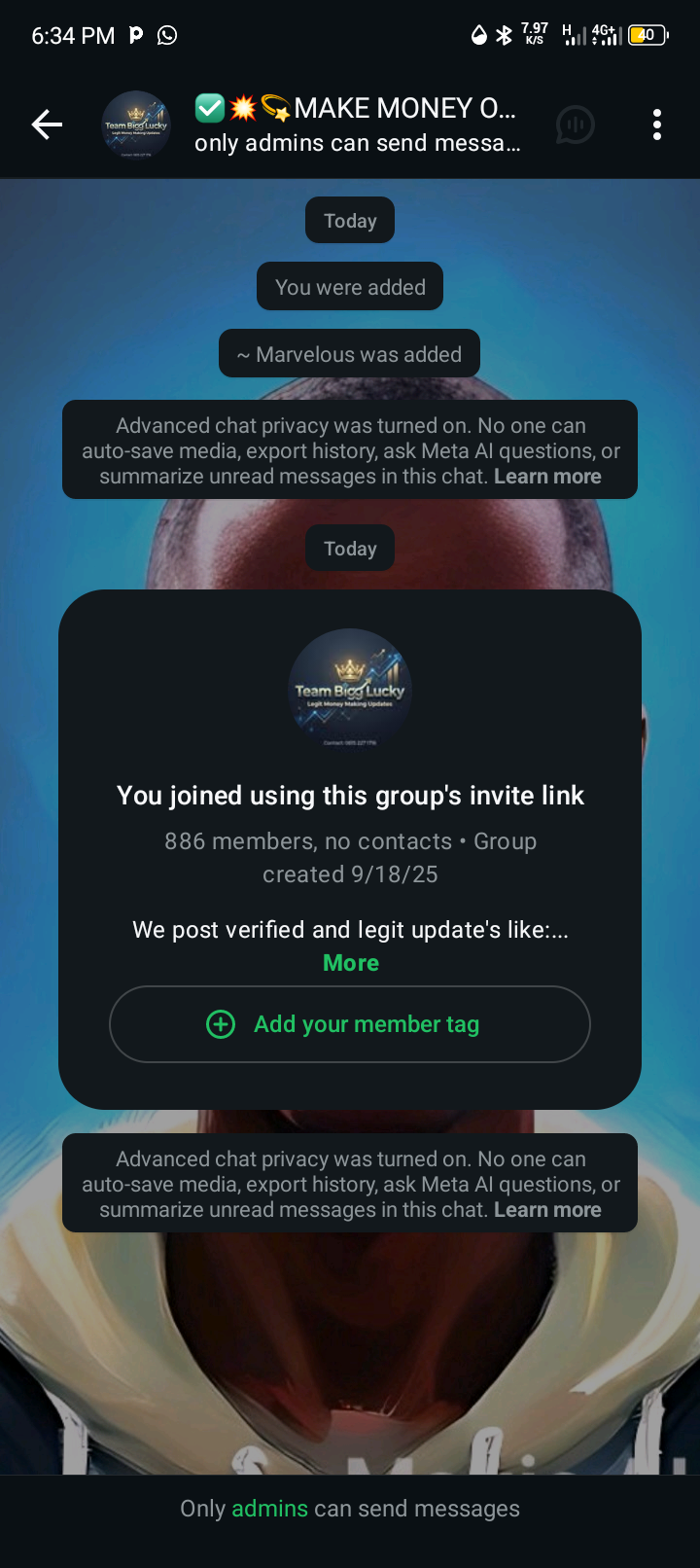The image size is (700, 1568).
Task: Tap the Bluetooth status icon
Action: (504, 35)
